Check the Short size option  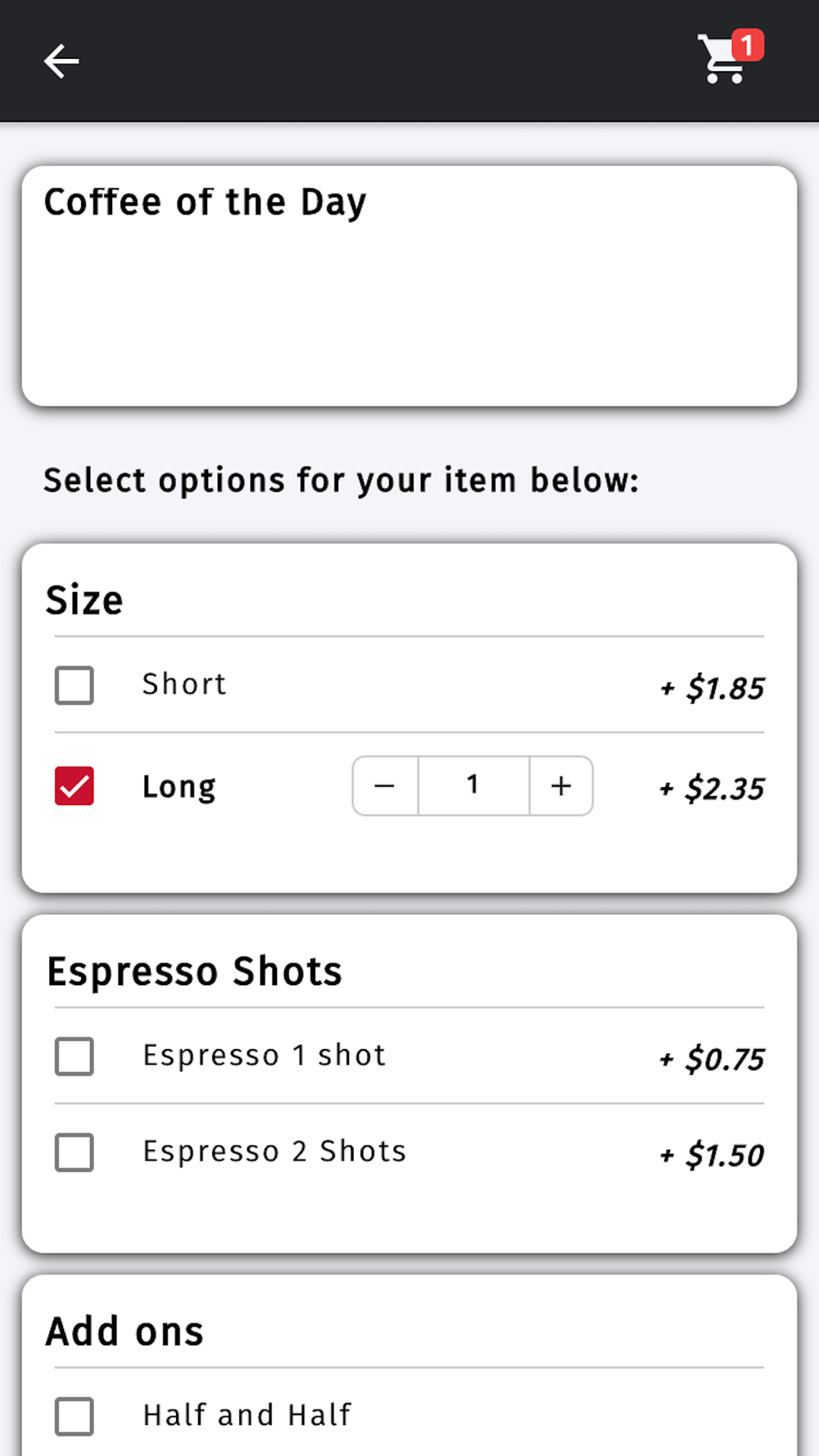(x=75, y=685)
